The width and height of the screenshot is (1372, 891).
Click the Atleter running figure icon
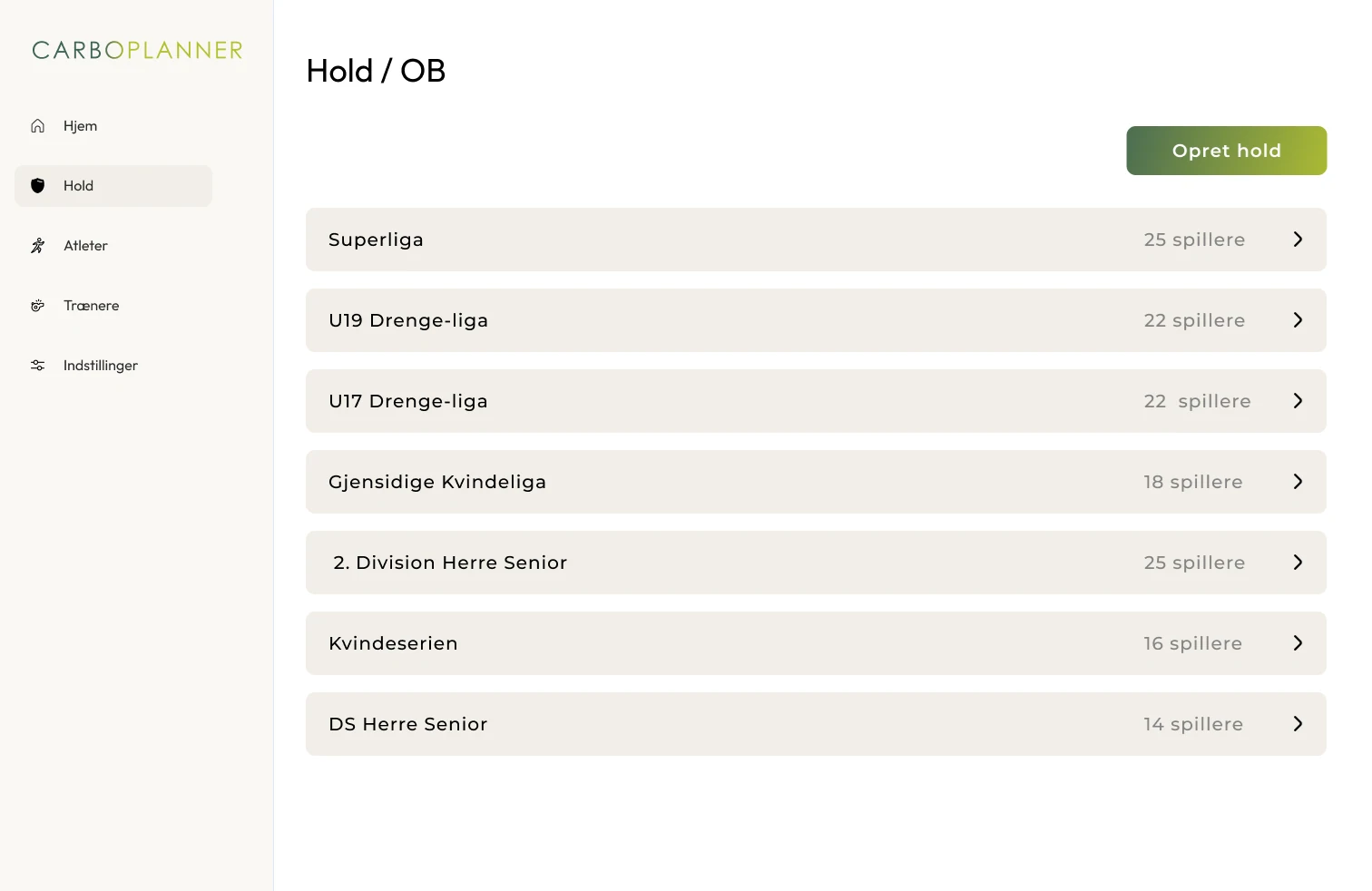pyautogui.click(x=37, y=246)
